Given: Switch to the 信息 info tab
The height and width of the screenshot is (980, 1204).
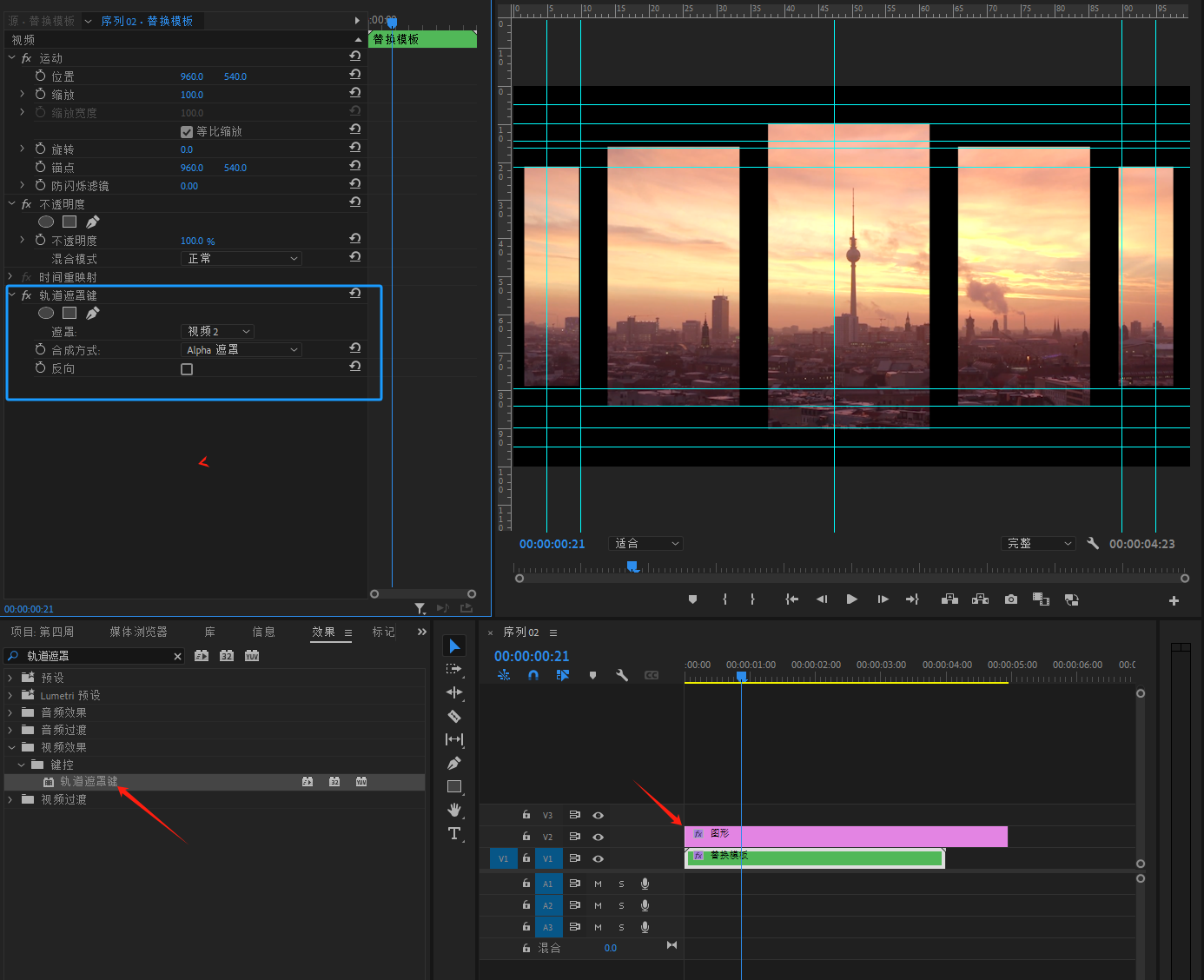Looking at the screenshot, I should click(263, 632).
